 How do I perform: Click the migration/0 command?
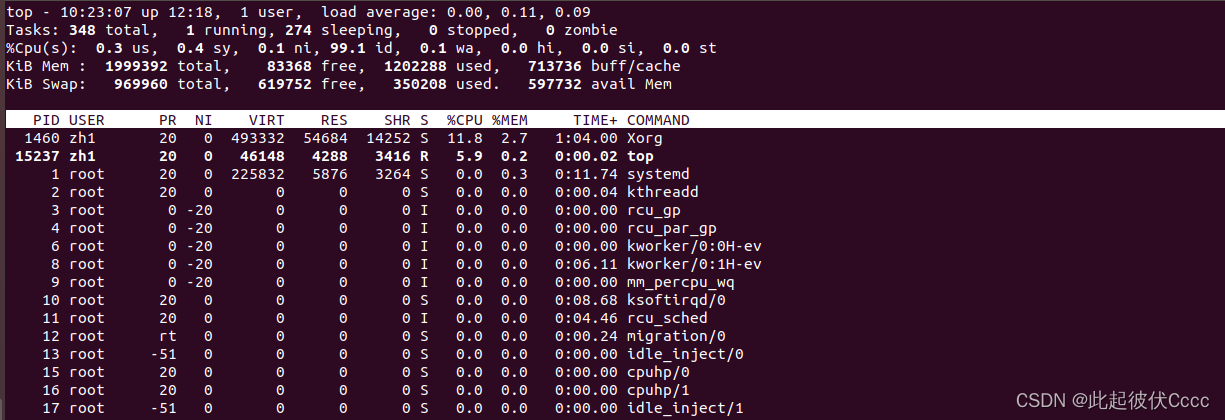click(675, 336)
